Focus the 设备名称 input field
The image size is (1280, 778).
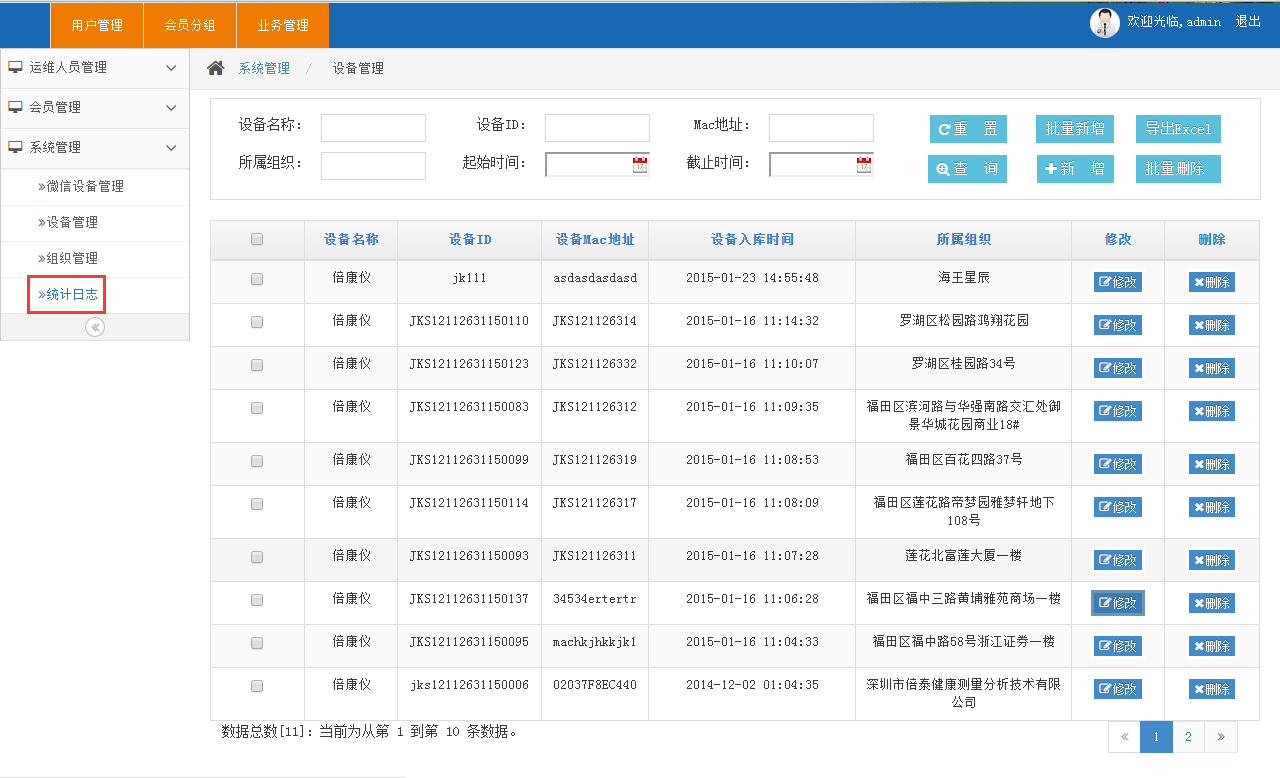[x=373, y=128]
